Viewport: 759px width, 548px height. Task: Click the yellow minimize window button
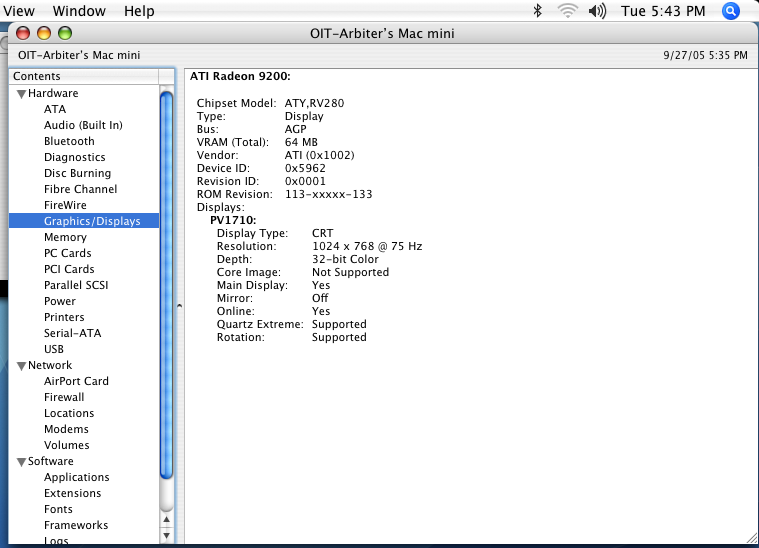(x=44, y=33)
